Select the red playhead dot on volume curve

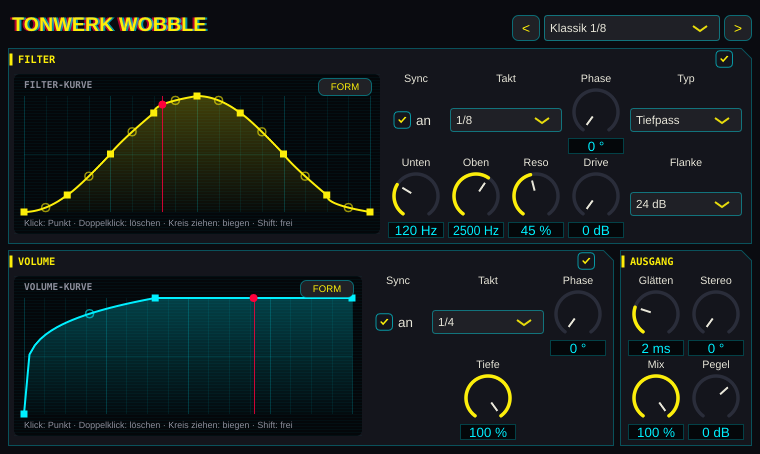click(x=253, y=298)
